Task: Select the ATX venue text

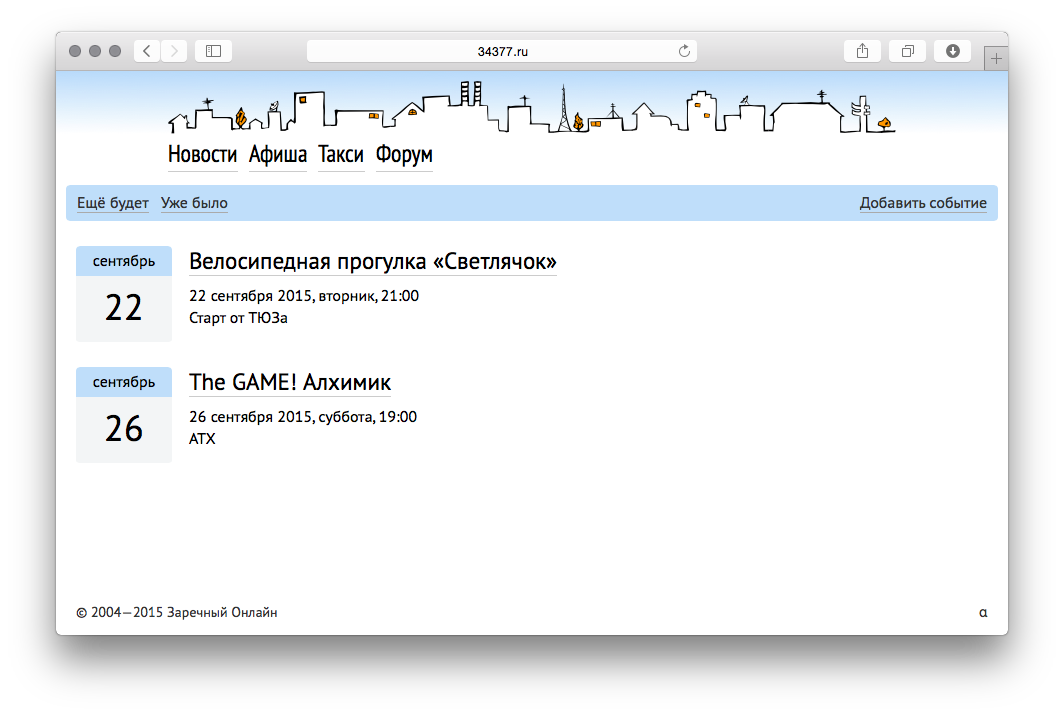Action: pos(202,438)
